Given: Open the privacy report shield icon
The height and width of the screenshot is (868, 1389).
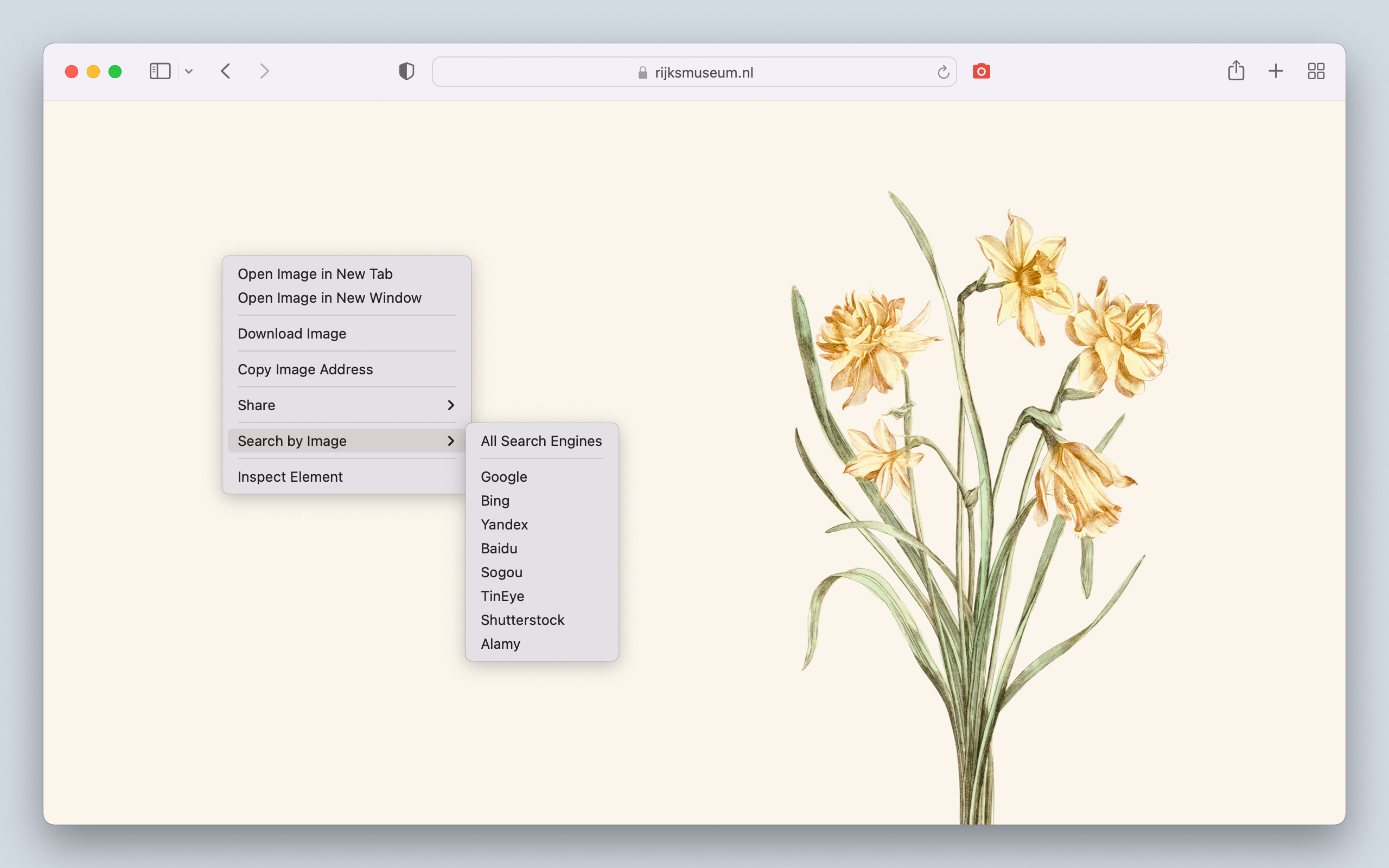Looking at the screenshot, I should coord(406,71).
